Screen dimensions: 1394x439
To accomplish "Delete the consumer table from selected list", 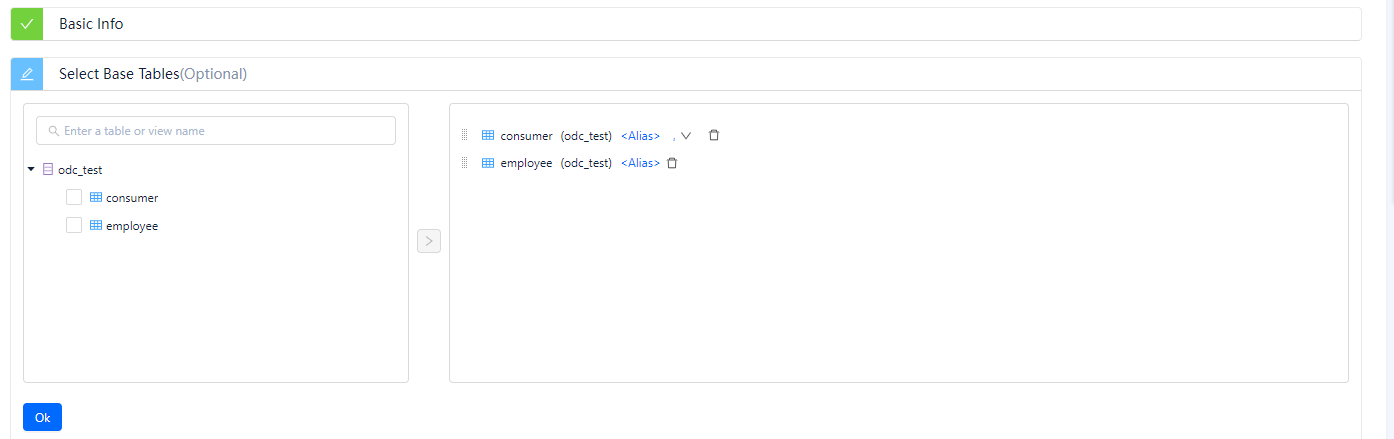I will tap(714, 135).
